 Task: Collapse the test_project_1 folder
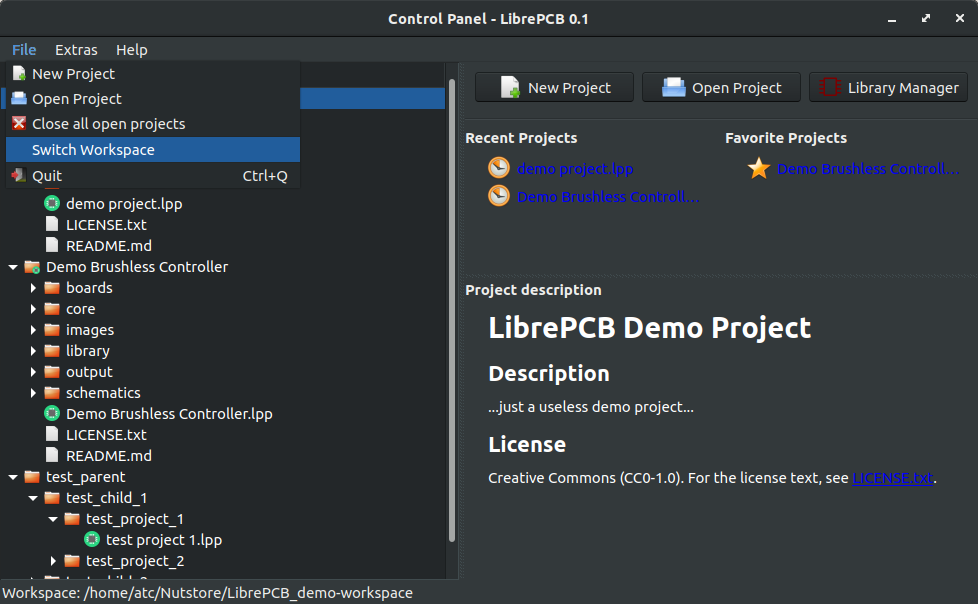(x=53, y=519)
